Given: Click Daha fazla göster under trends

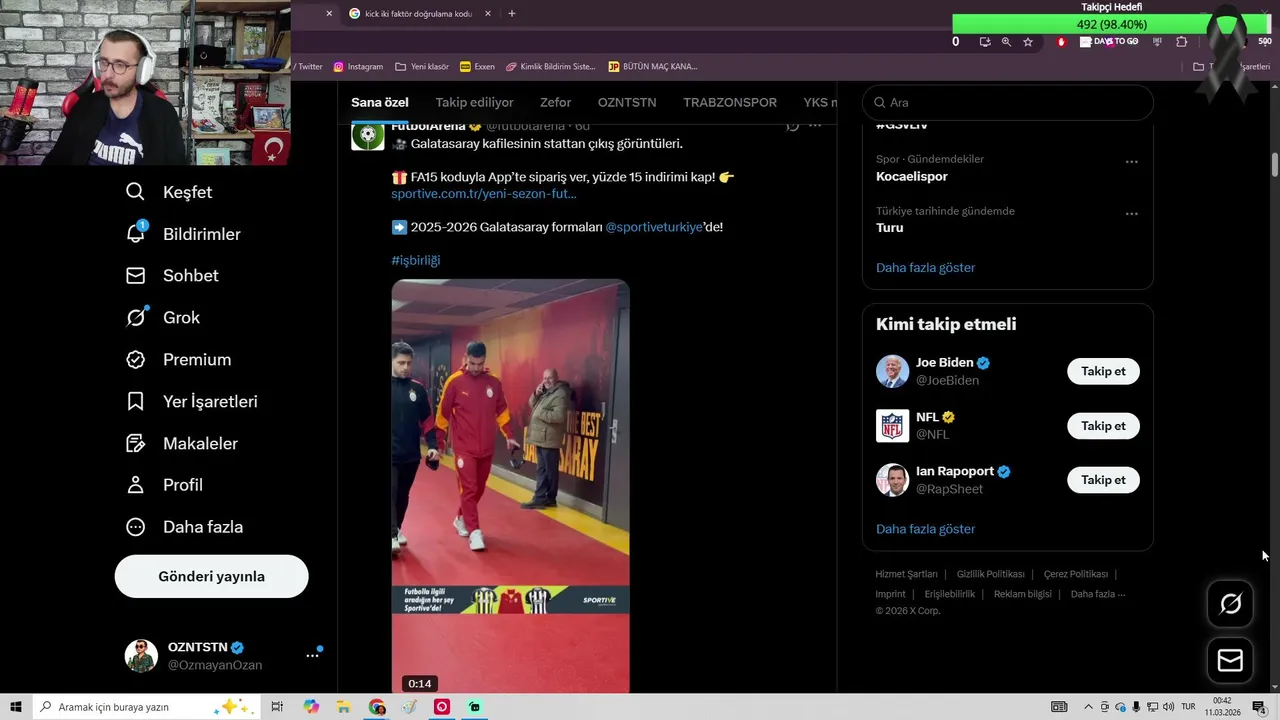Looking at the screenshot, I should click(925, 268).
